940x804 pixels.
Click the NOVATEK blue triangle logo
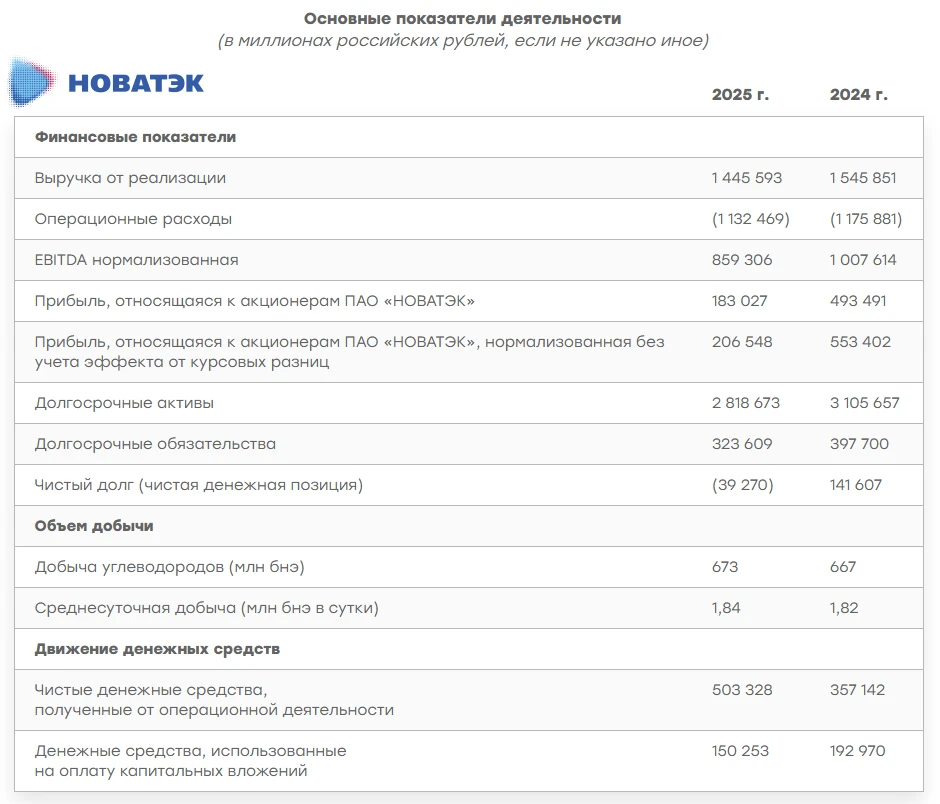pyautogui.click(x=32, y=82)
